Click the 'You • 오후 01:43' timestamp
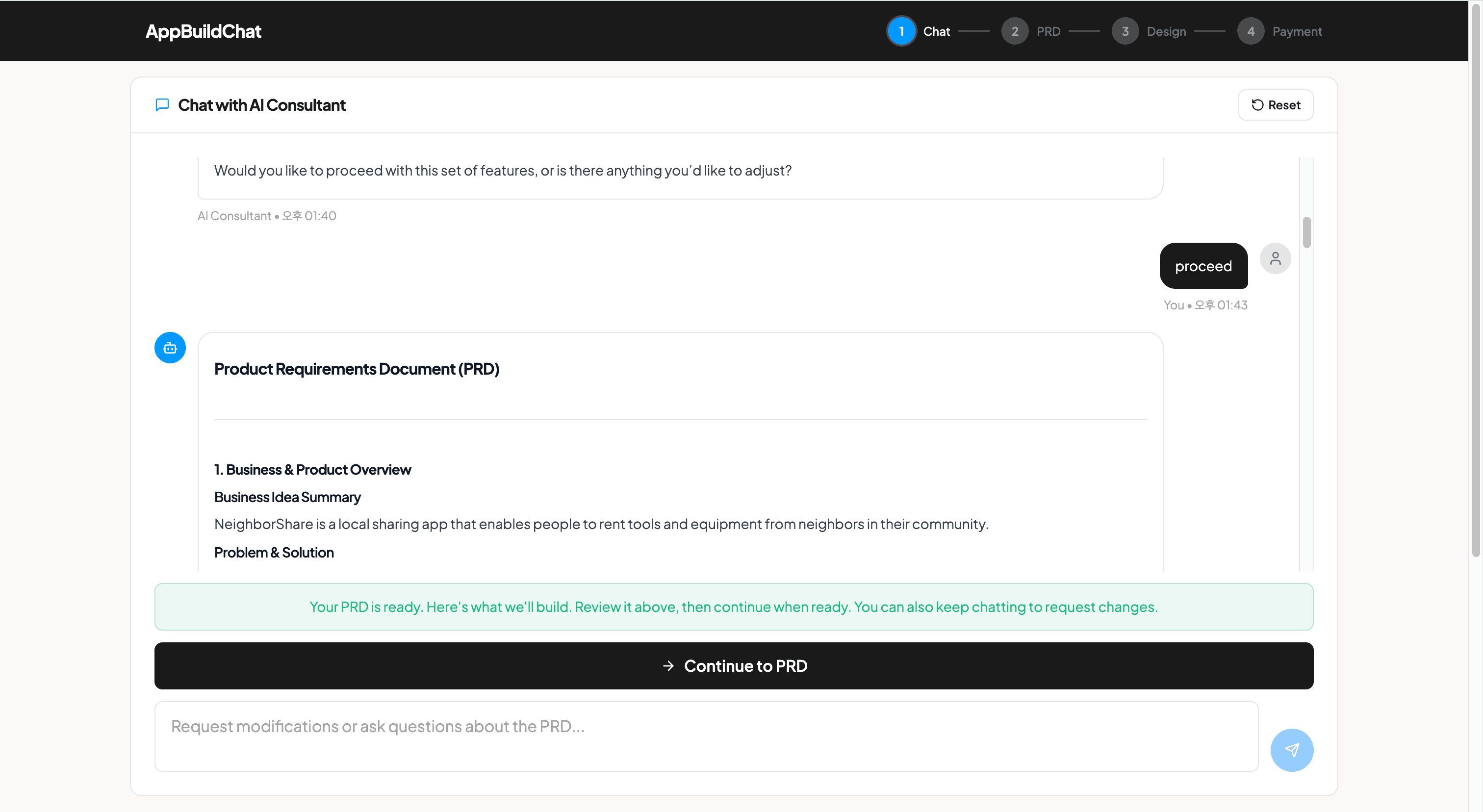The width and height of the screenshot is (1483, 812). point(1205,305)
